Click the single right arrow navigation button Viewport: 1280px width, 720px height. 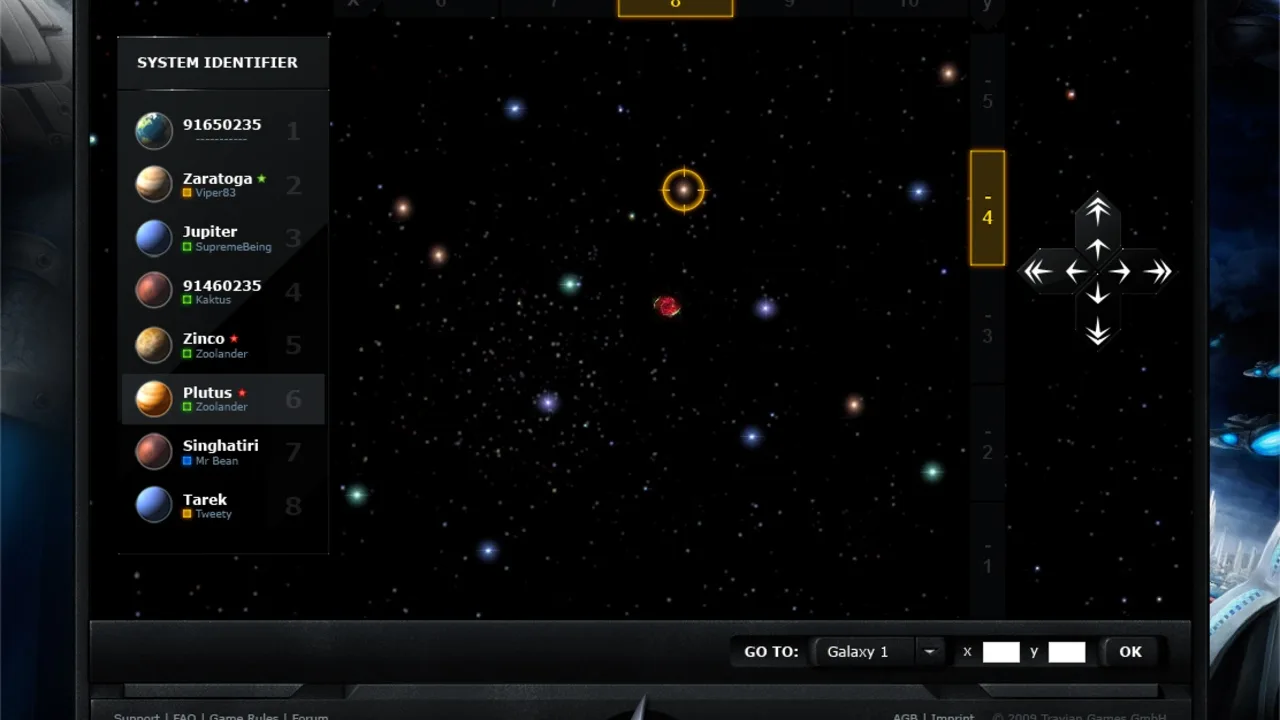[1120, 271]
